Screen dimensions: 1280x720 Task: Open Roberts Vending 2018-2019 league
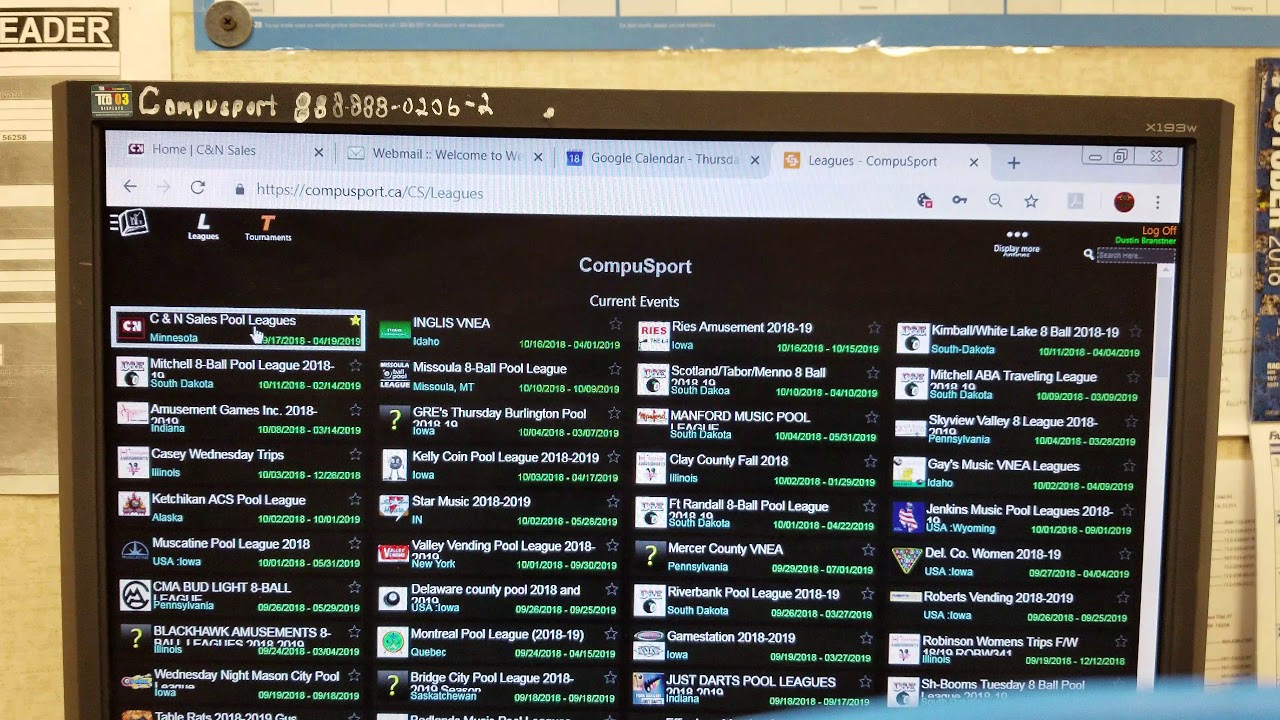[x=998, y=598]
